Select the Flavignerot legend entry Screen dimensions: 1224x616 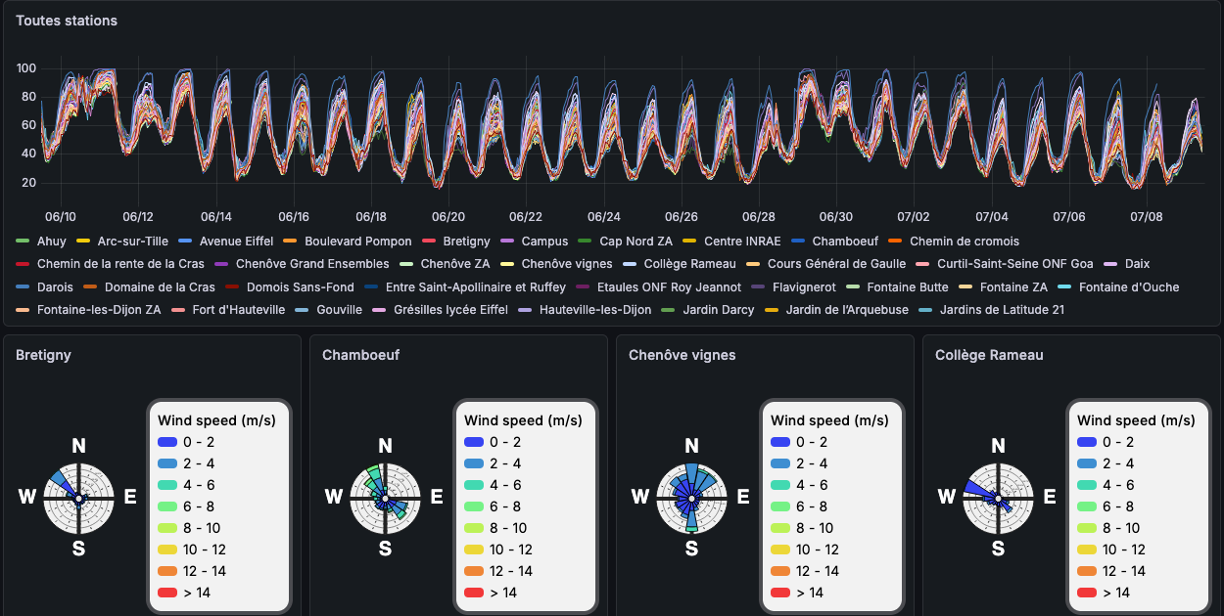tap(804, 287)
